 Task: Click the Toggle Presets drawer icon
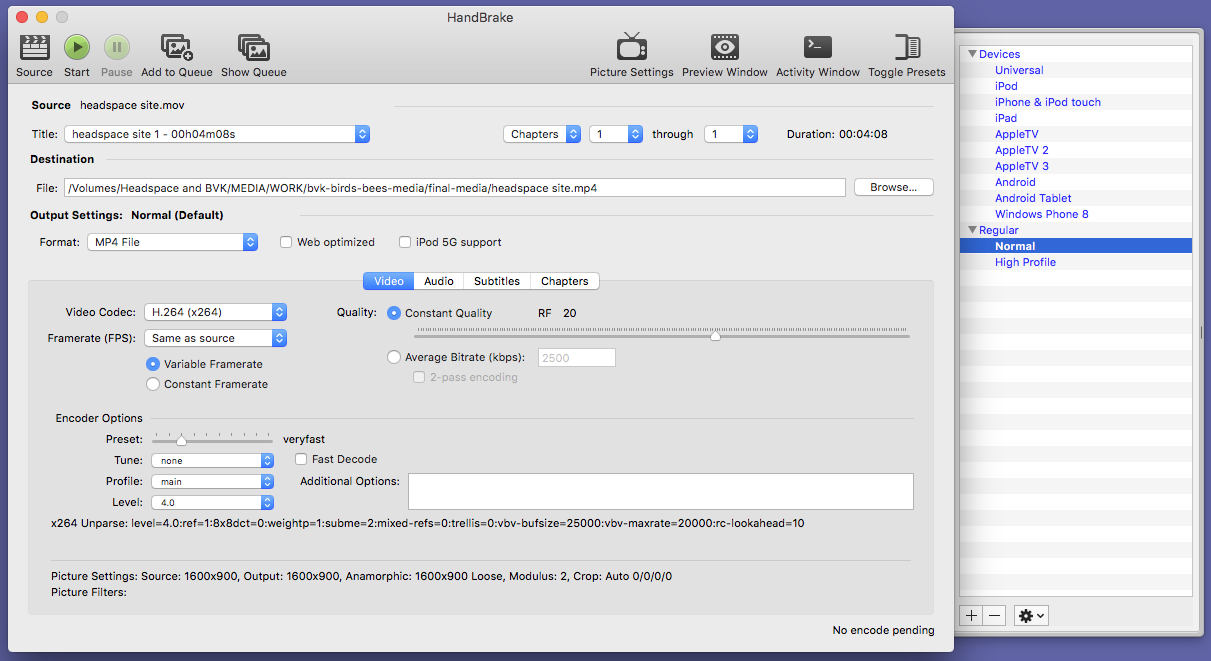pyautogui.click(x=907, y=47)
